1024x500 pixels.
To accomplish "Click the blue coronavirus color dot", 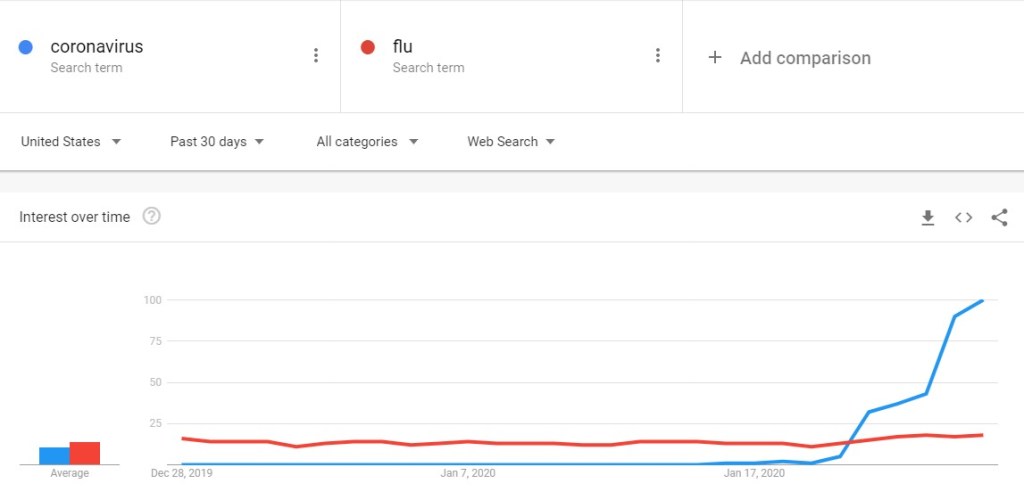I will tap(27, 47).
